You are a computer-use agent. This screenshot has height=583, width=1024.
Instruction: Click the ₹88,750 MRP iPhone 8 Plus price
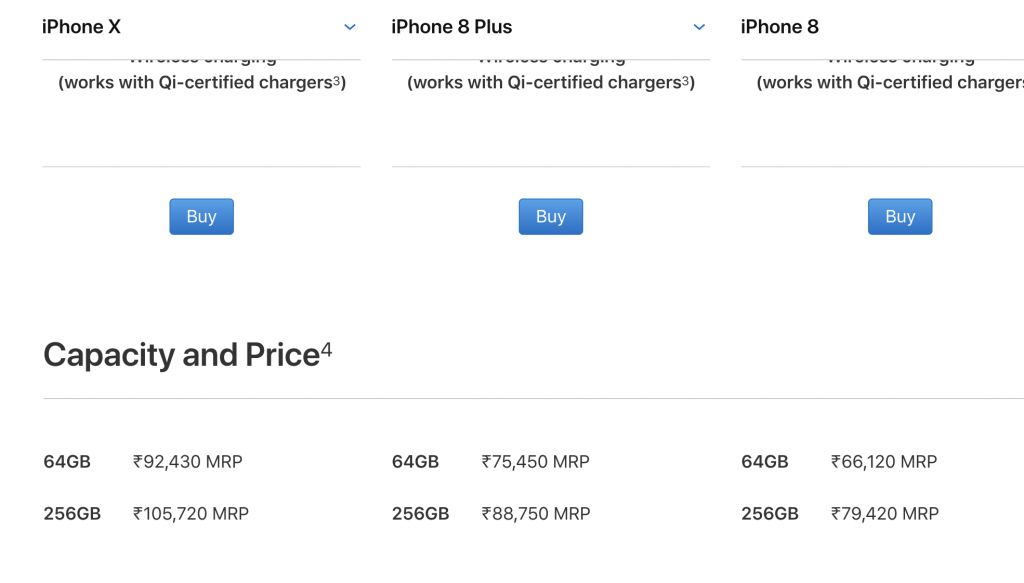[536, 514]
